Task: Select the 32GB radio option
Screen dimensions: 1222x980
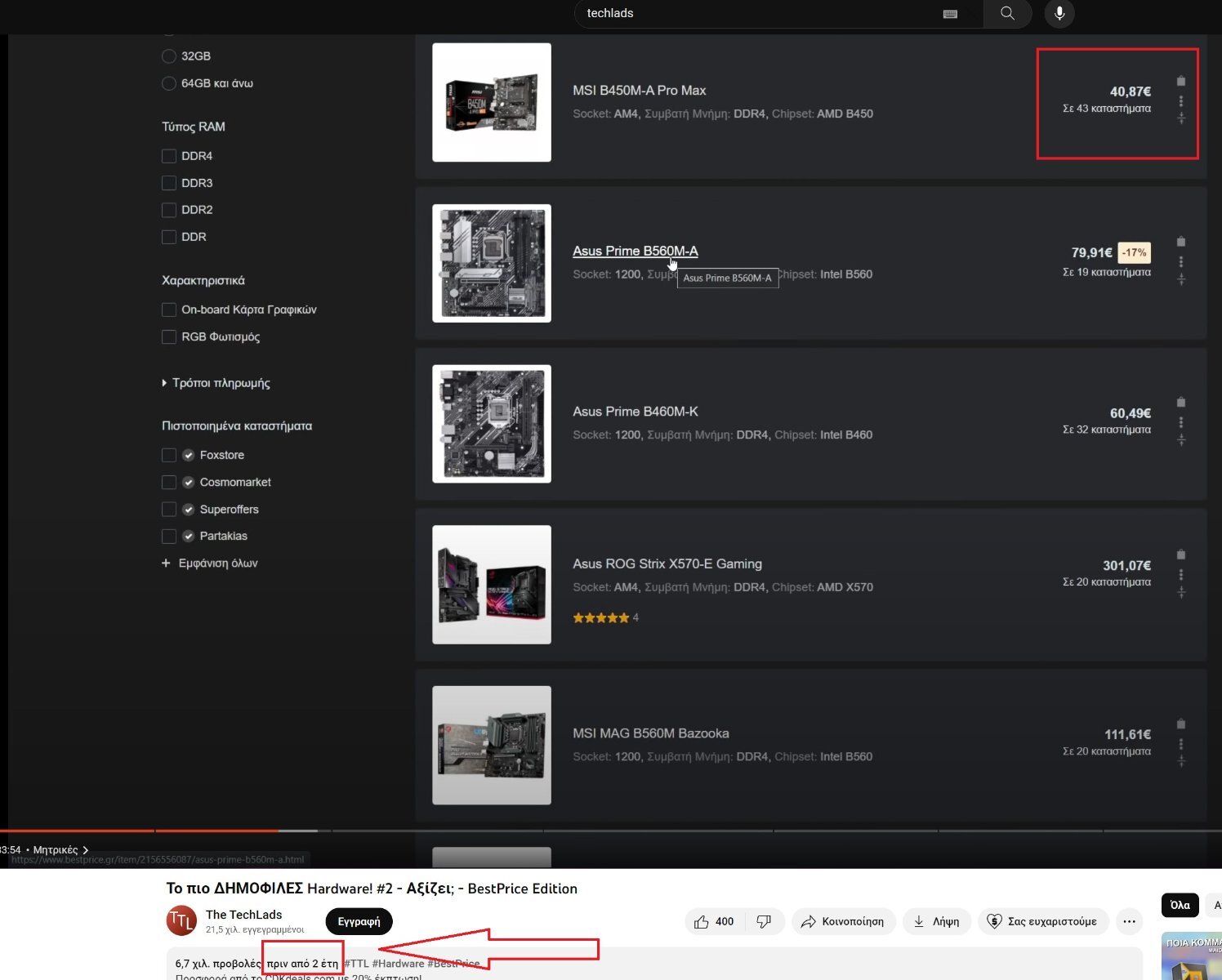Action: 169,56
